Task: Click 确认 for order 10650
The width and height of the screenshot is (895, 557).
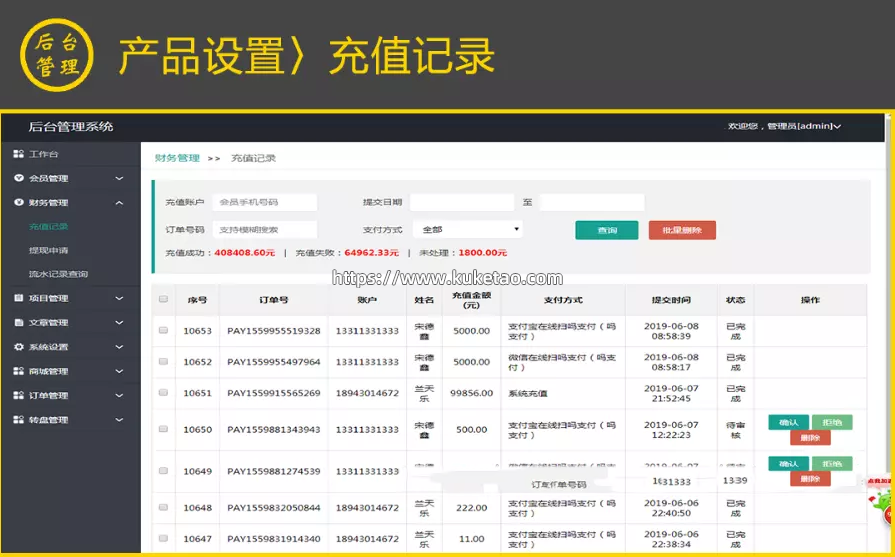Action: 788,422
